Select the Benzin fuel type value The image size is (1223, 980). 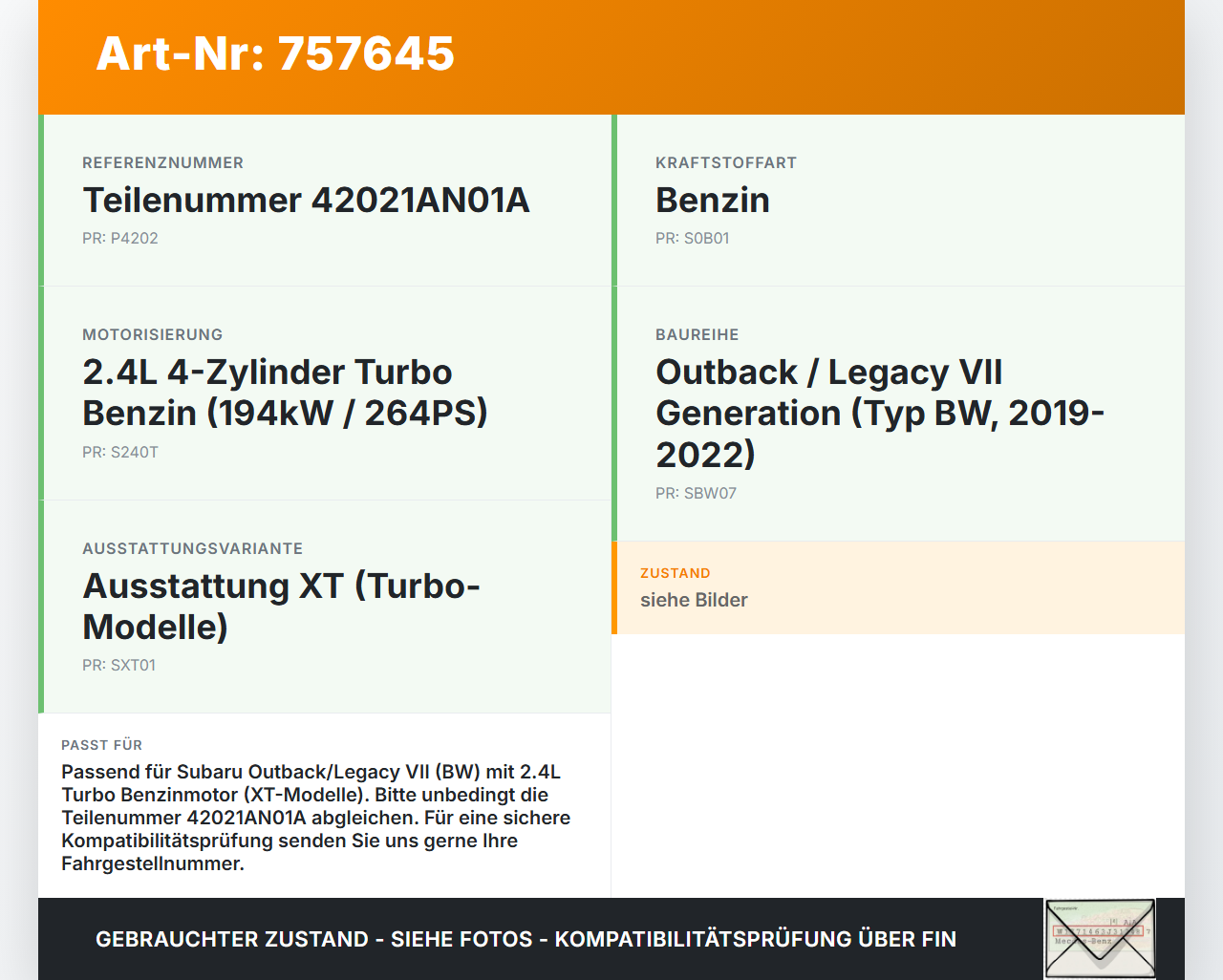click(x=713, y=200)
